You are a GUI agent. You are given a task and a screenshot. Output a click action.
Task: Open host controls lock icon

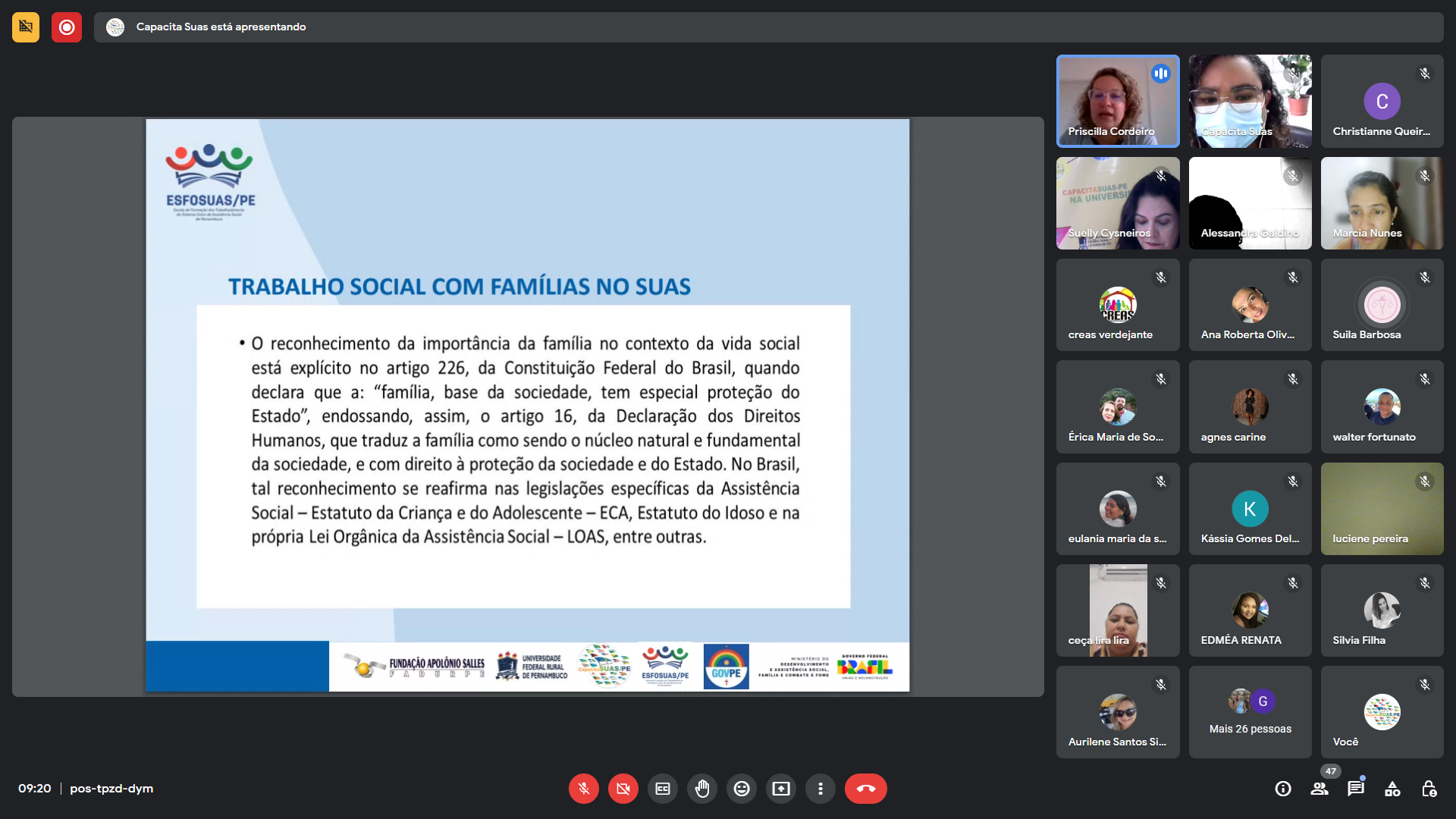1429,789
